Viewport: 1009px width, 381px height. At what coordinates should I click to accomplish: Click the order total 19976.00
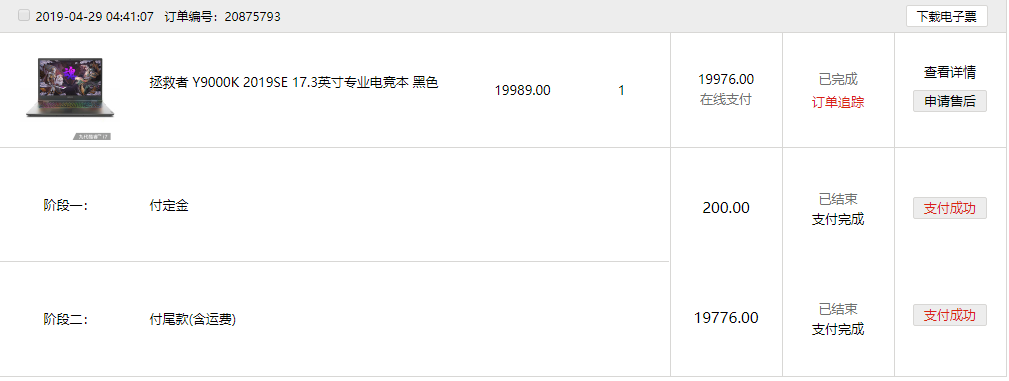[x=726, y=79]
